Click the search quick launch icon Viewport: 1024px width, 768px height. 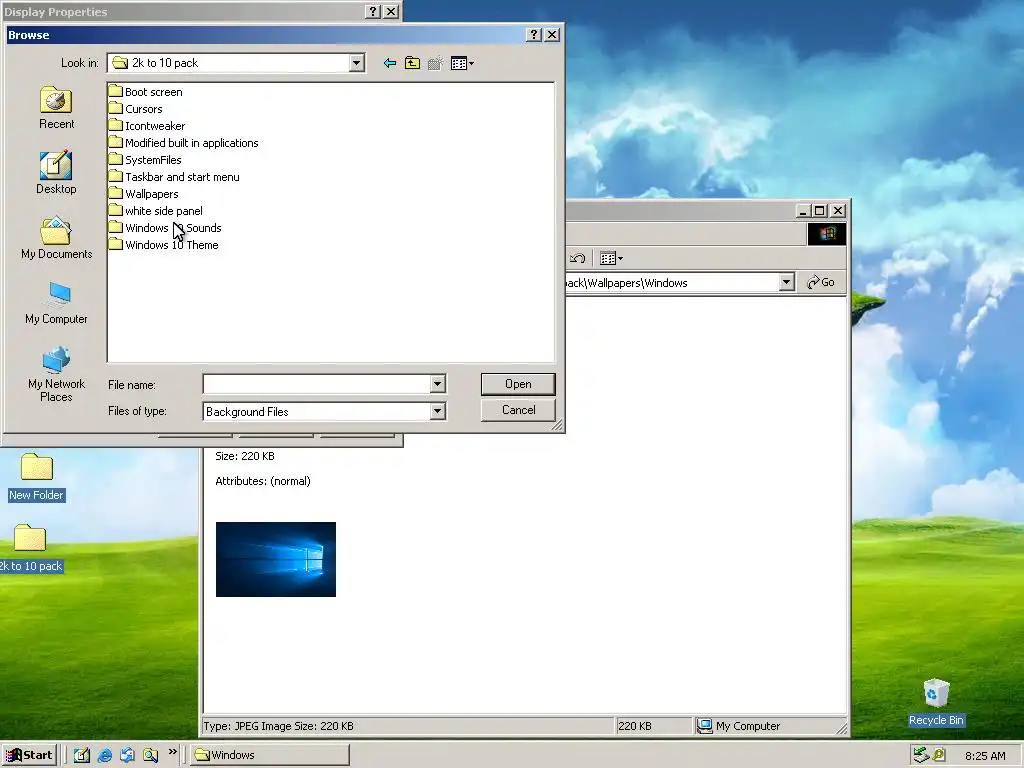[x=150, y=755]
